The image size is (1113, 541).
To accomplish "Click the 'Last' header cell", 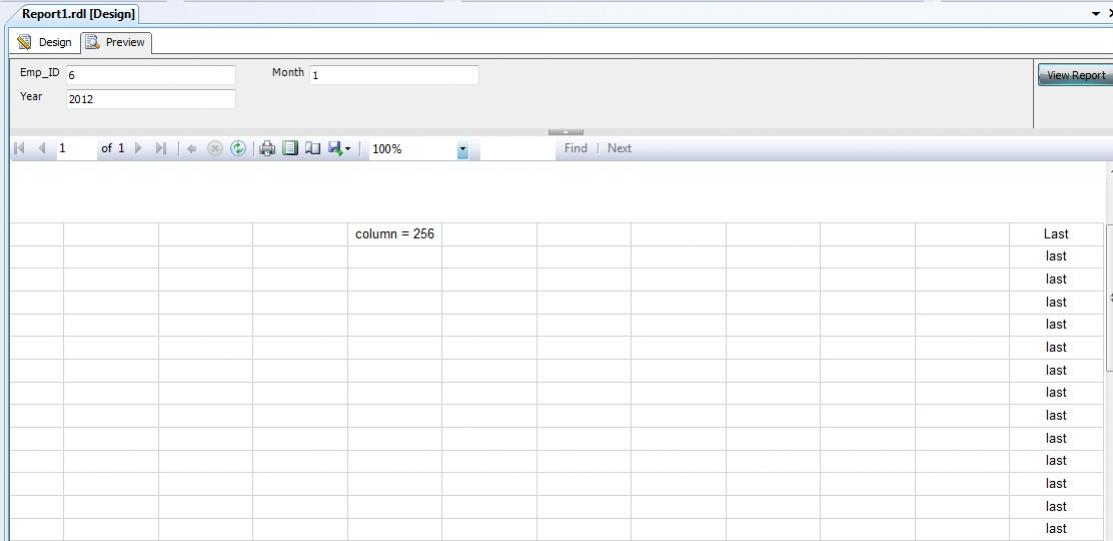I will [1056, 234].
